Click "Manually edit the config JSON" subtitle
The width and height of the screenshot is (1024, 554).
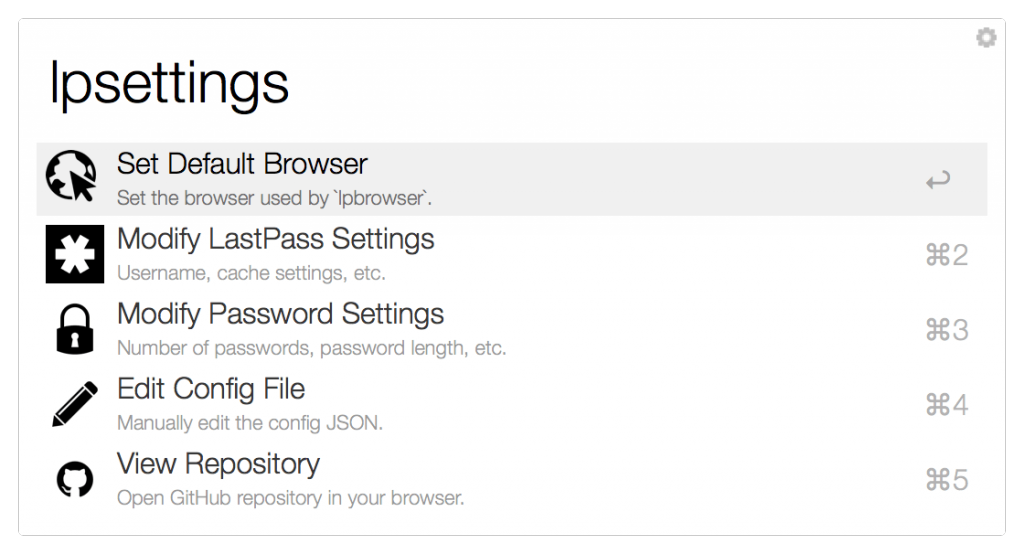(x=250, y=423)
